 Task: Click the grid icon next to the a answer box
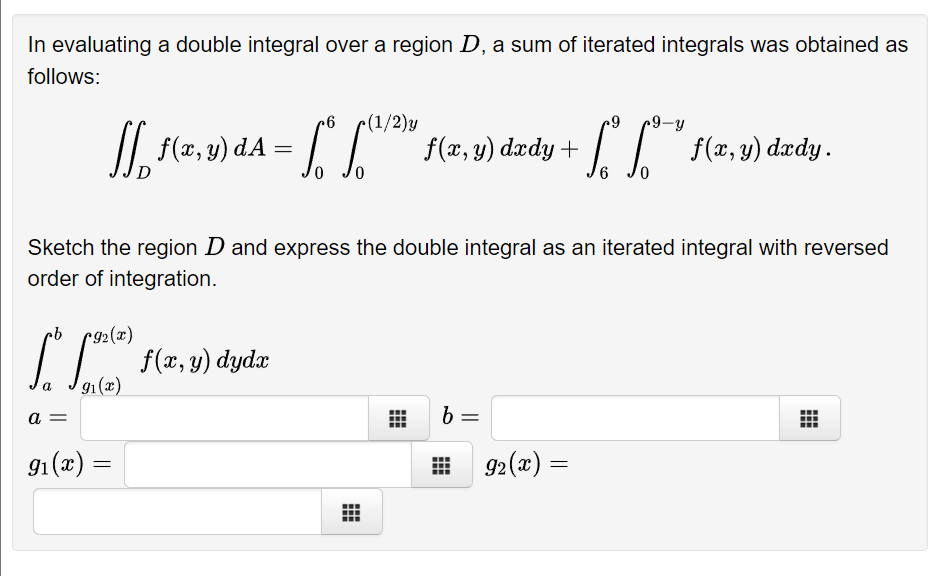point(398,418)
